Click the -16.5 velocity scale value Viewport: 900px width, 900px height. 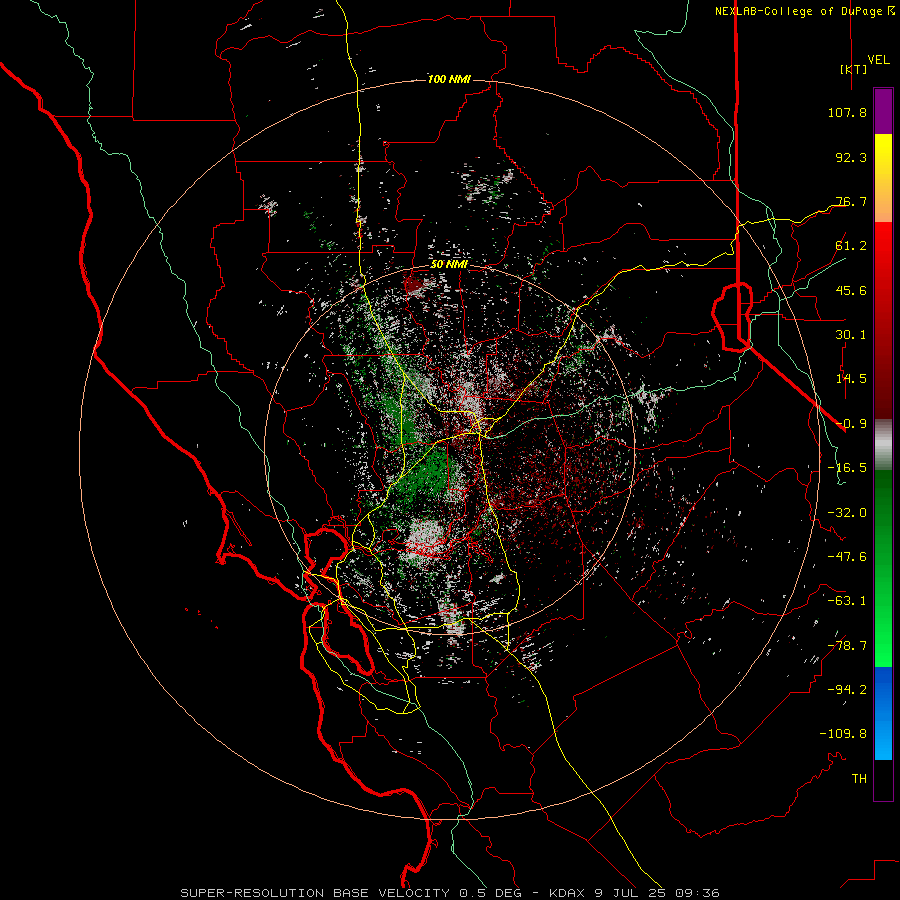847,468
